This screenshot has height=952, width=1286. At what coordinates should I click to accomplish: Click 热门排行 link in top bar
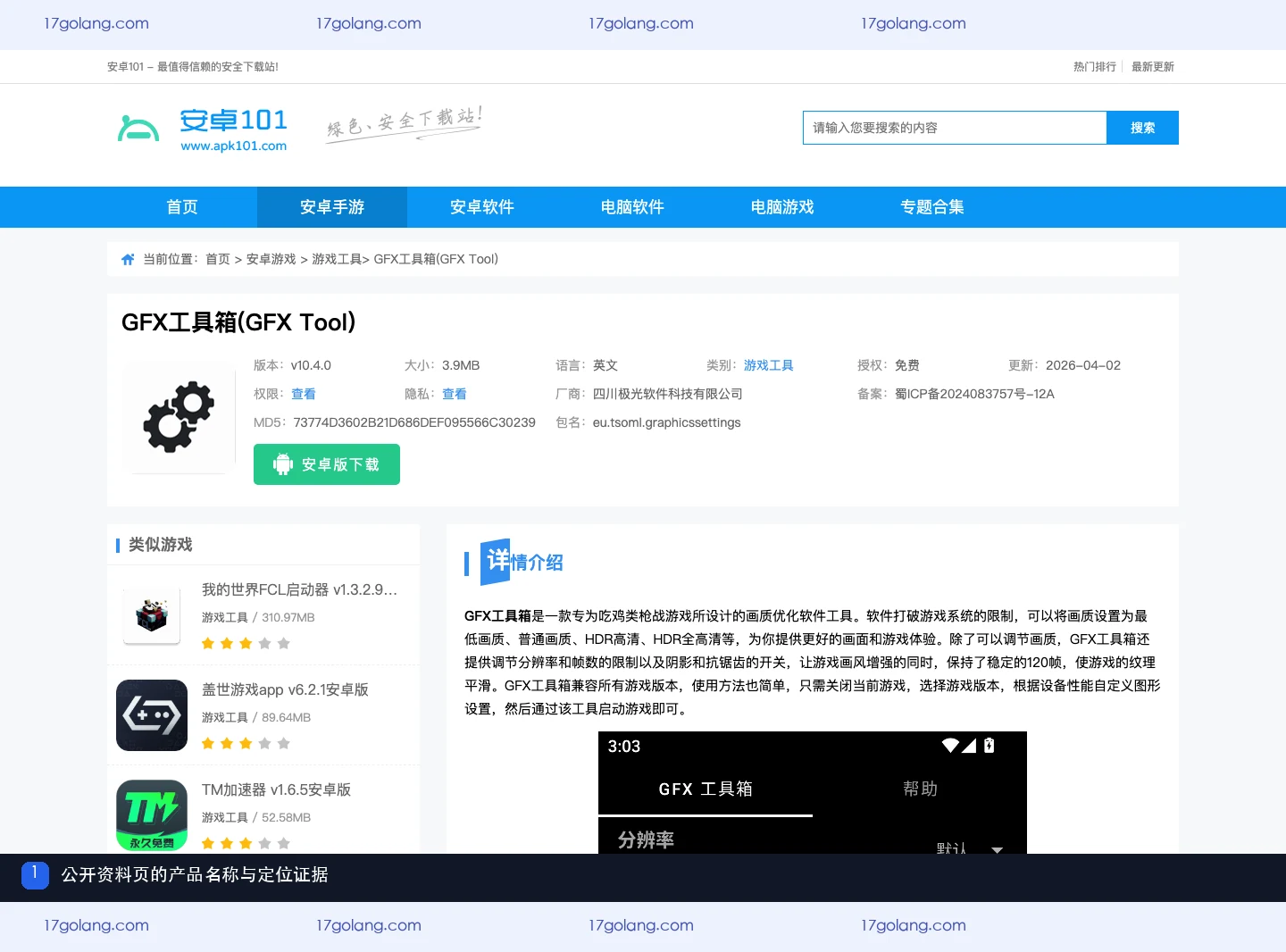(1095, 67)
